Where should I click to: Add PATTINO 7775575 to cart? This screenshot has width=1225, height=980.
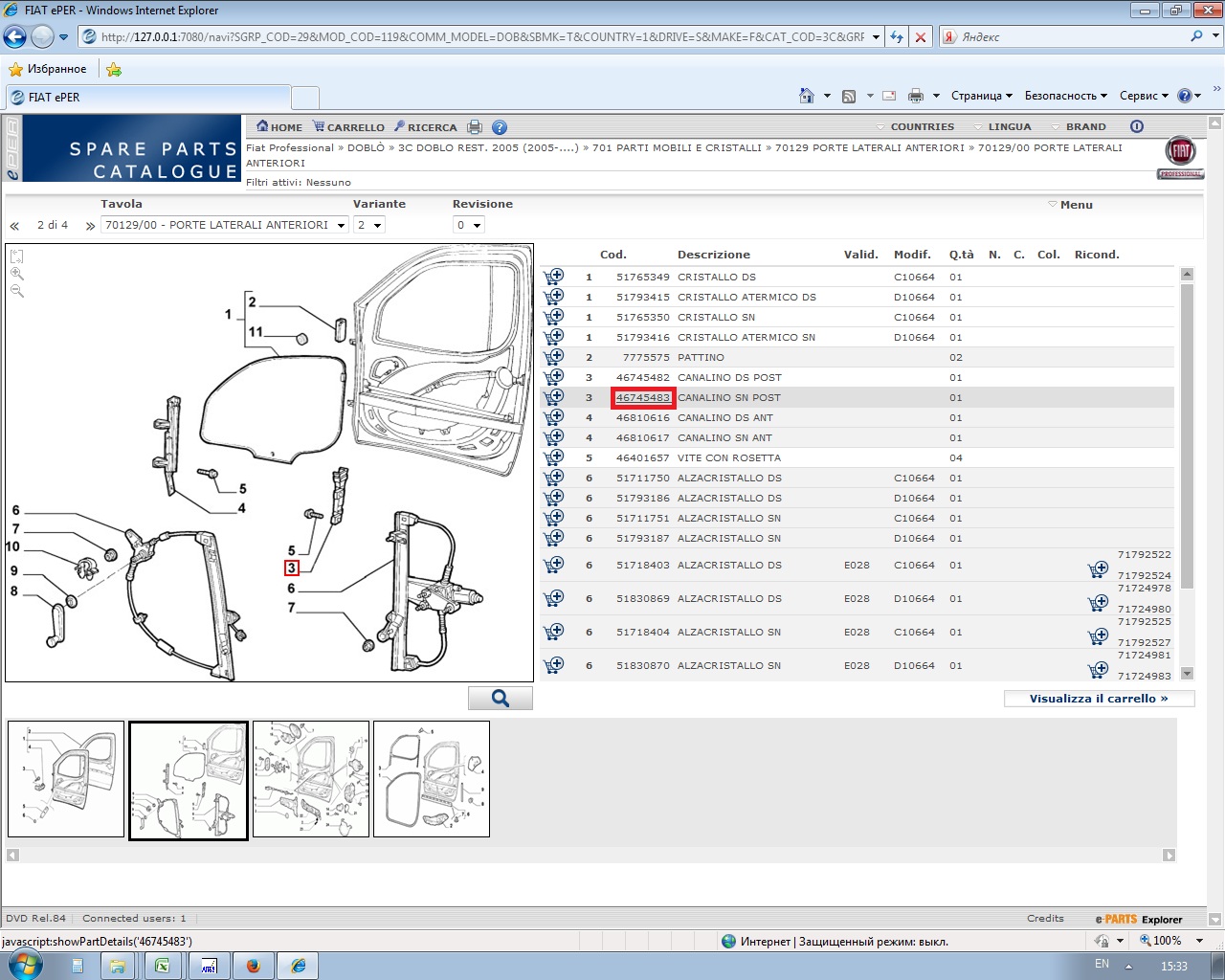coord(553,357)
